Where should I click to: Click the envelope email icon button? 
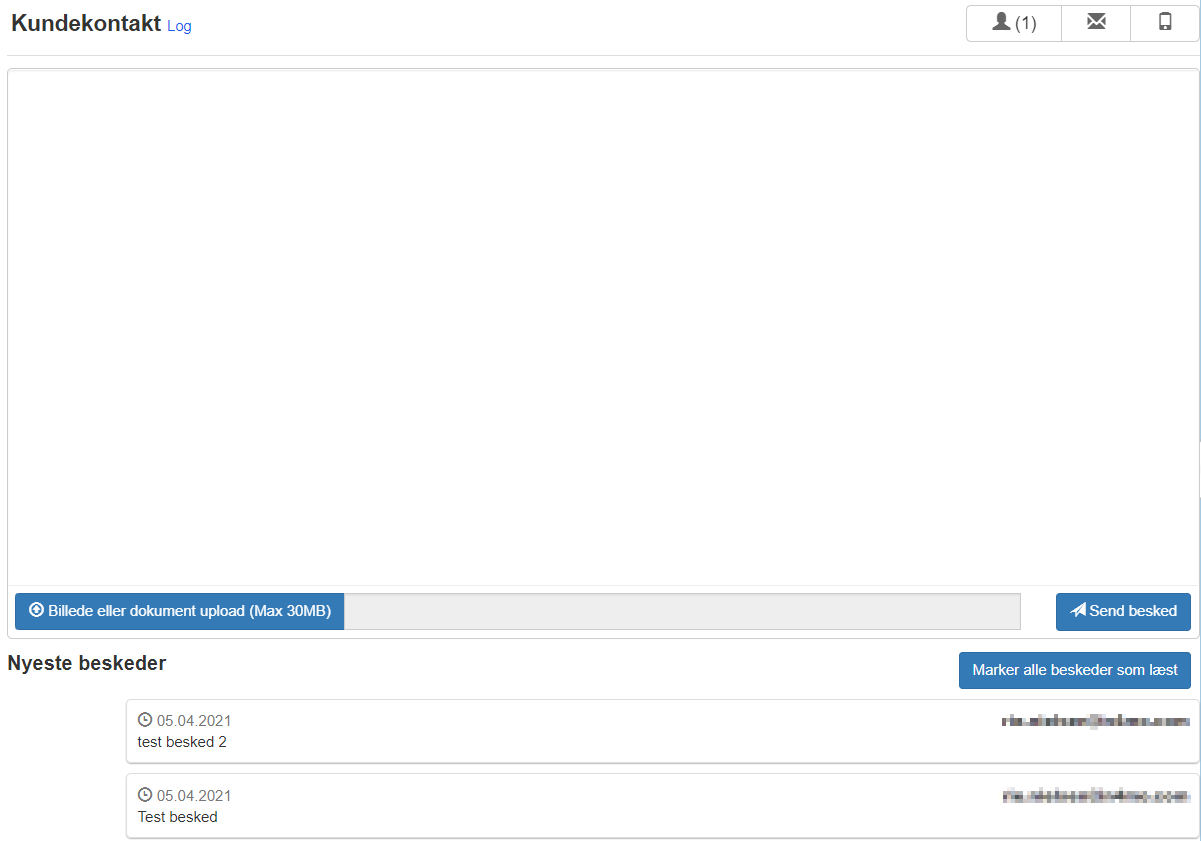pos(1096,23)
